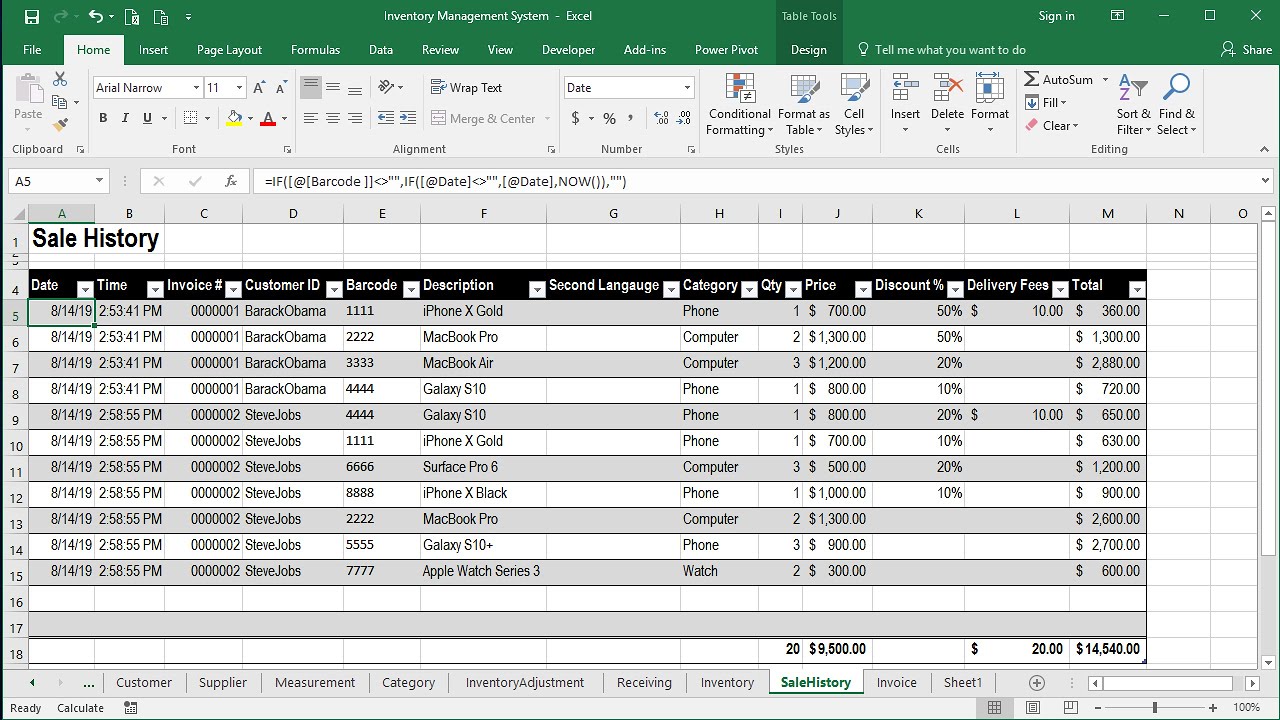Open the File menu tab
Viewport: 1280px width, 720px height.
point(32,50)
